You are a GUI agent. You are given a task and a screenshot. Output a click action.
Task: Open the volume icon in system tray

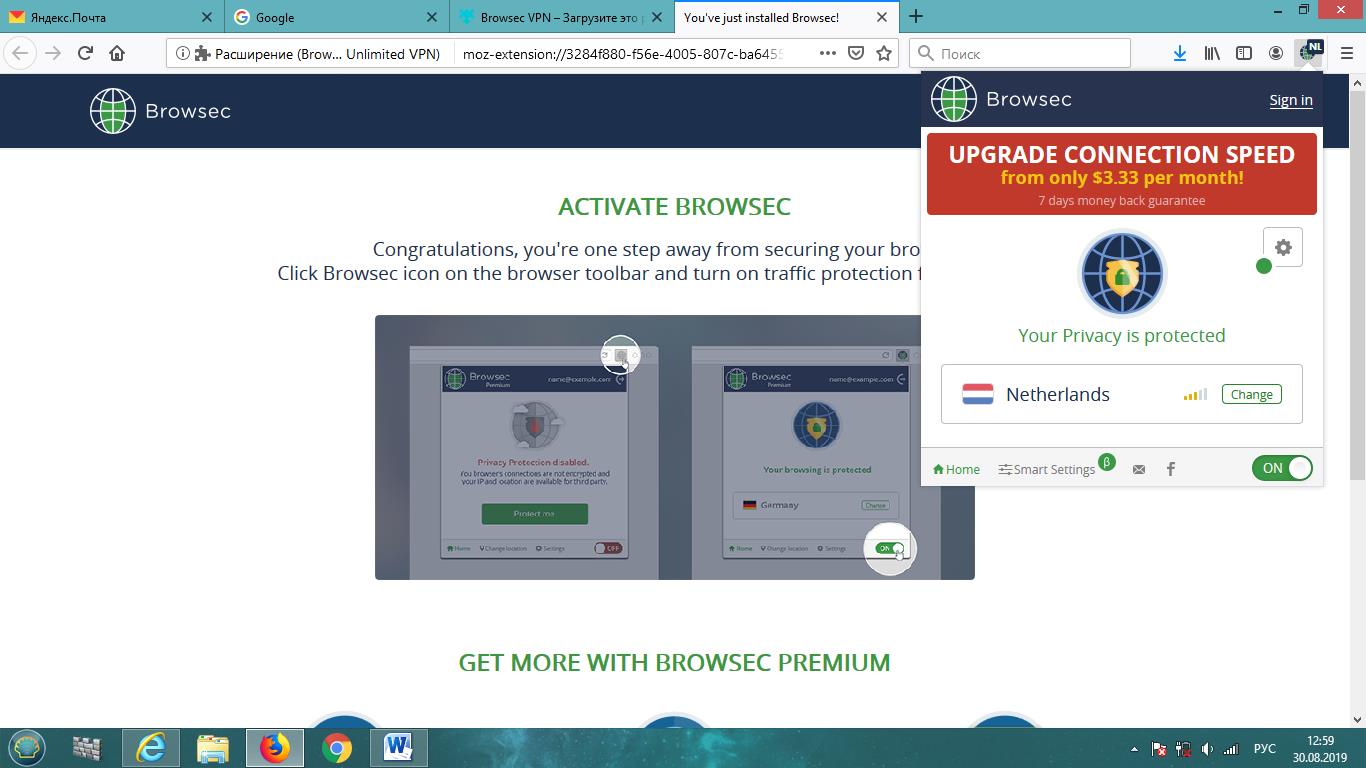pos(1207,749)
